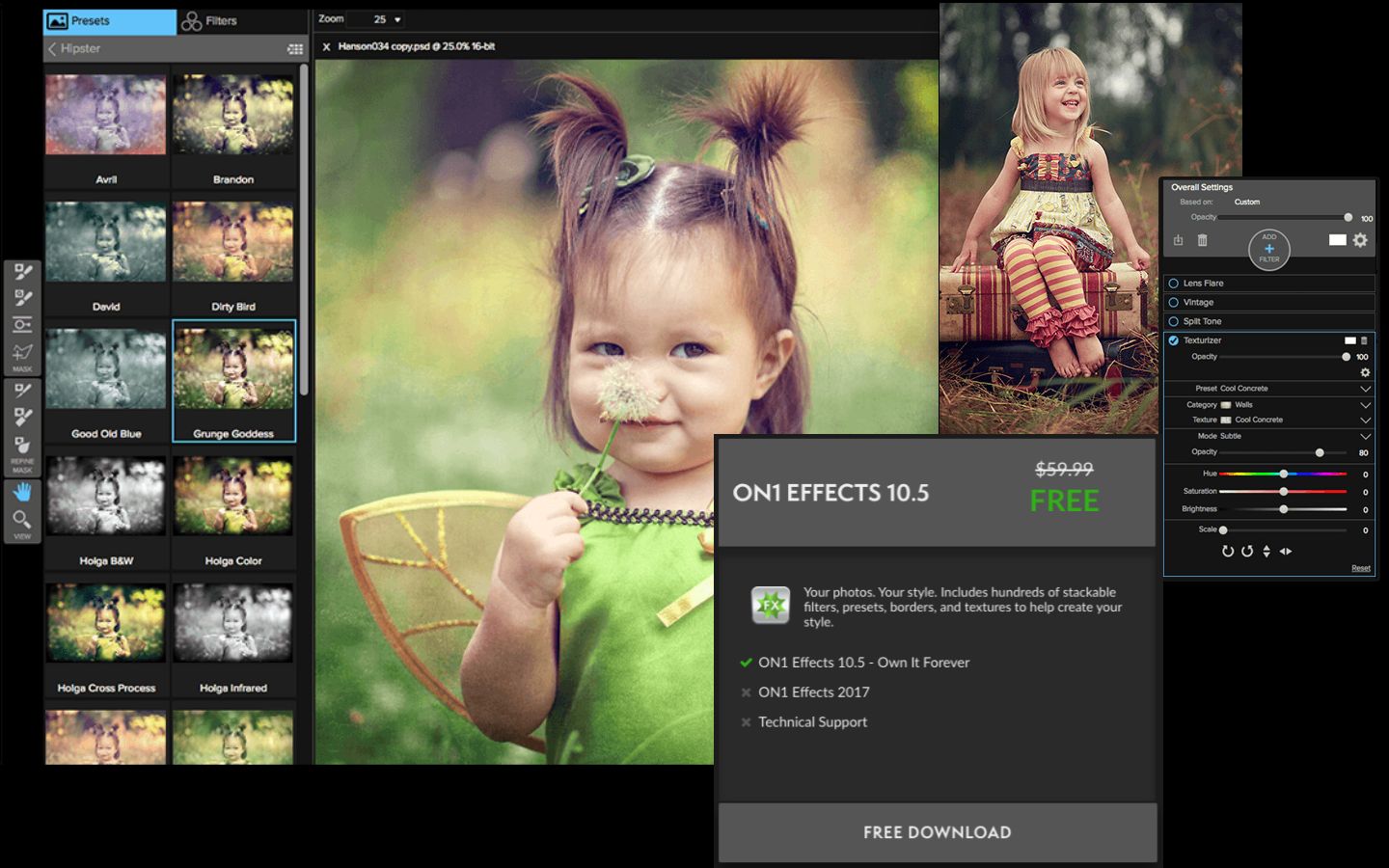Image resolution: width=1389 pixels, height=868 pixels.
Task: Click the Overall Settings Opacity slider handle
Action: (x=1348, y=218)
